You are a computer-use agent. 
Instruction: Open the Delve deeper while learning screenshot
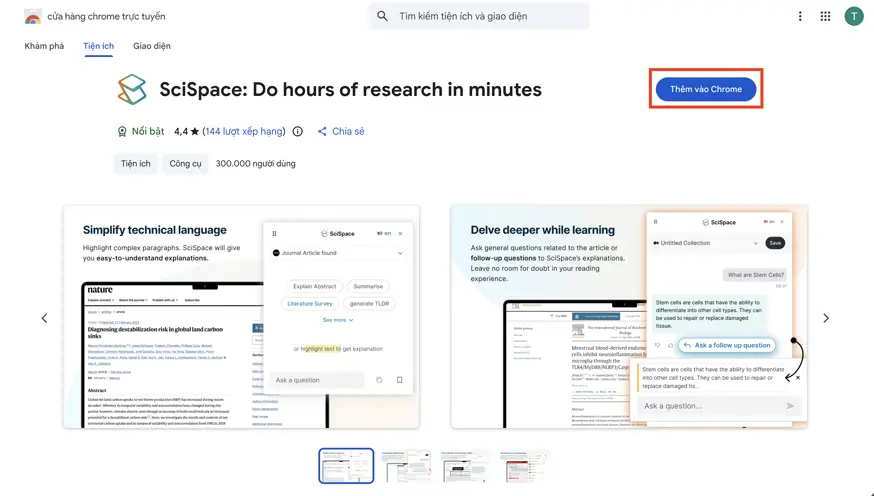pyautogui.click(x=629, y=317)
